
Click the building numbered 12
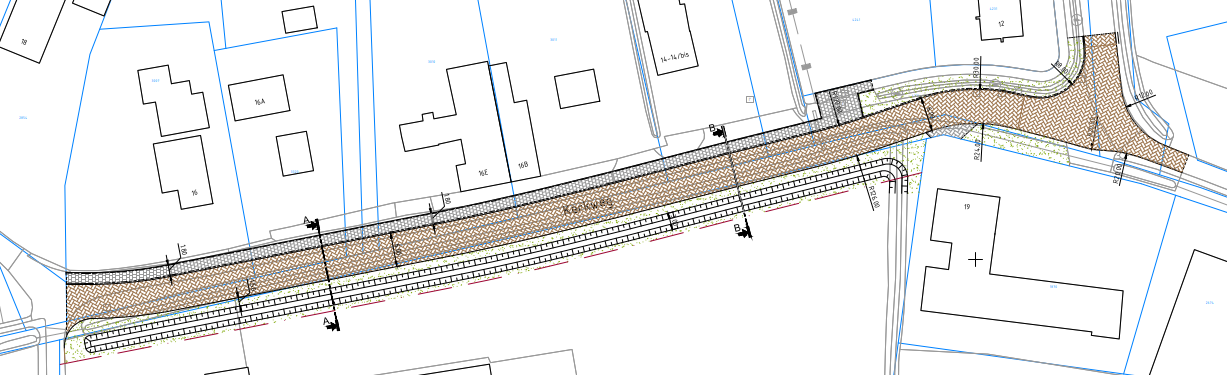click(1001, 19)
